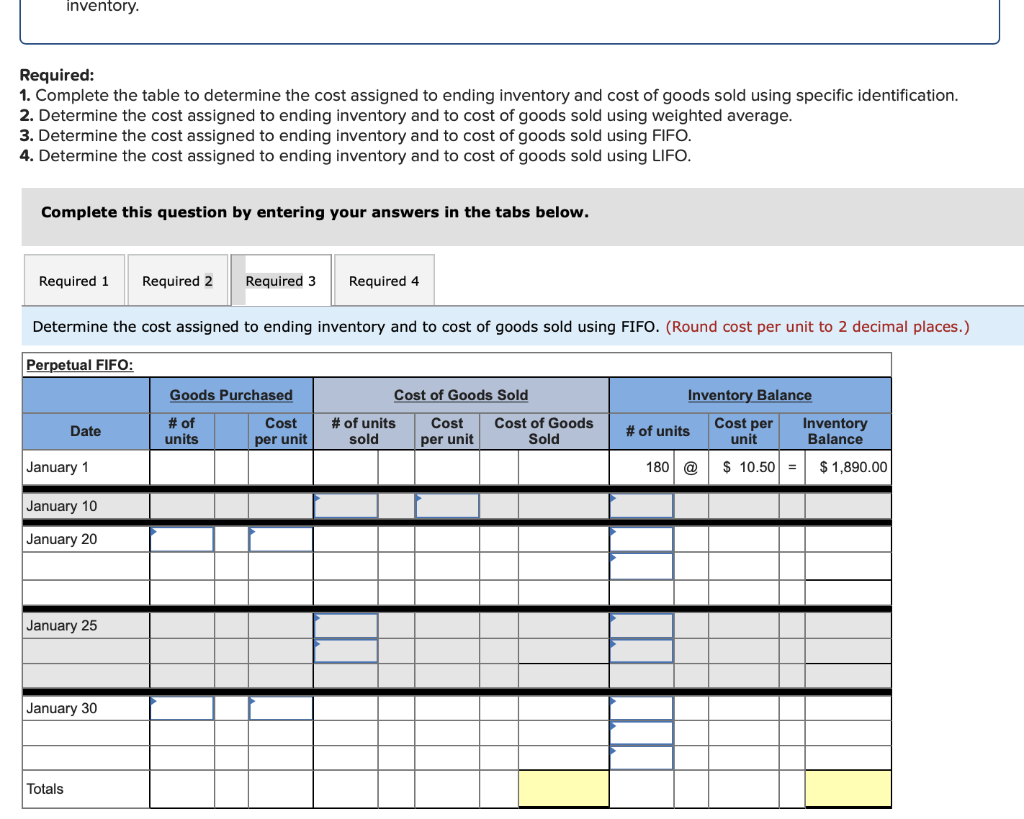Click January 25 inventory balance units first row
The width and height of the screenshot is (1024, 819).
(x=641, y=626)
